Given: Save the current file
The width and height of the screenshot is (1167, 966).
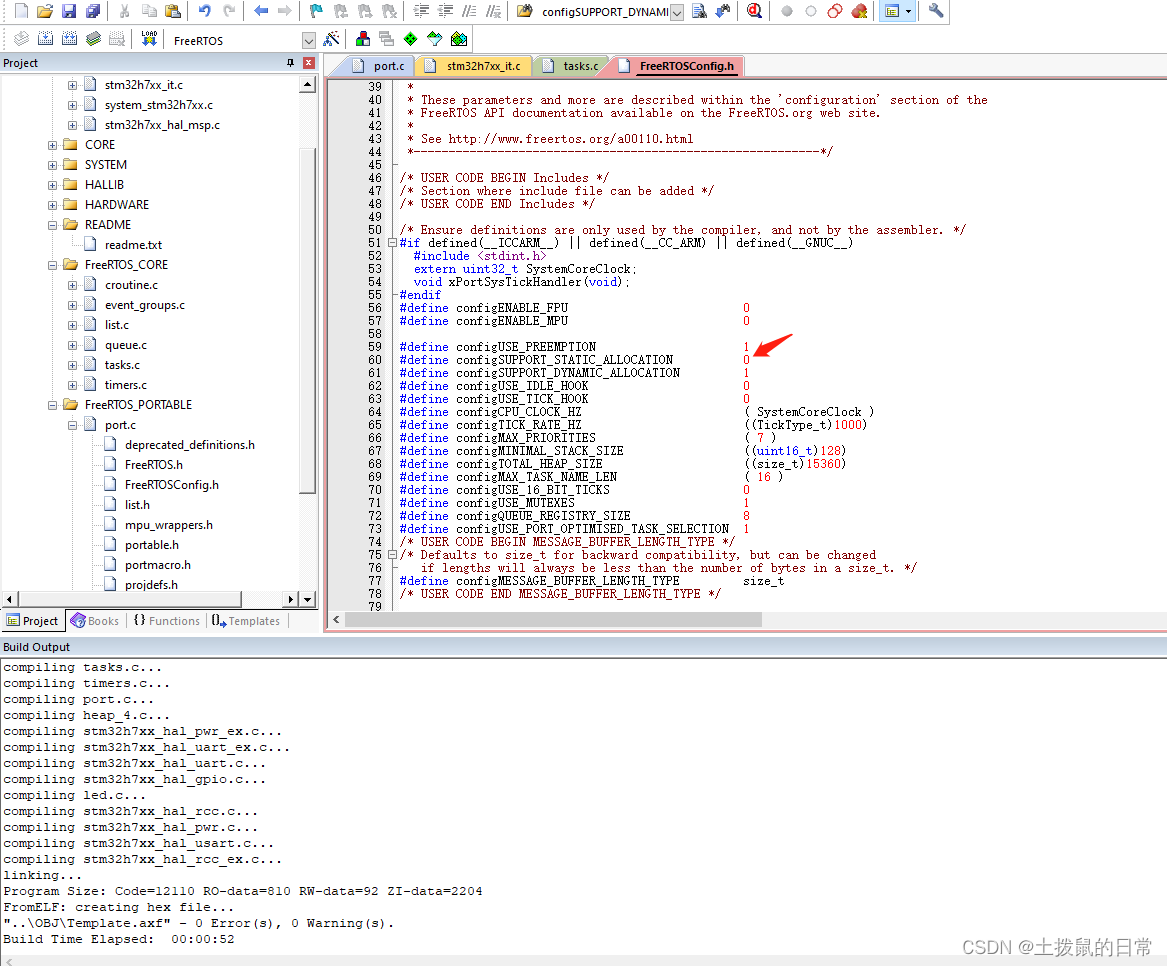Looking at the screenshot, I should point(68,11).
